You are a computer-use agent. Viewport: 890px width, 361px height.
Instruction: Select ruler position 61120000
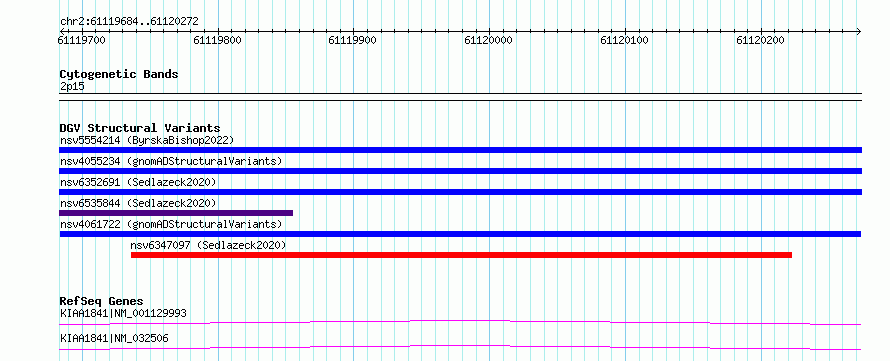point(488,40)
